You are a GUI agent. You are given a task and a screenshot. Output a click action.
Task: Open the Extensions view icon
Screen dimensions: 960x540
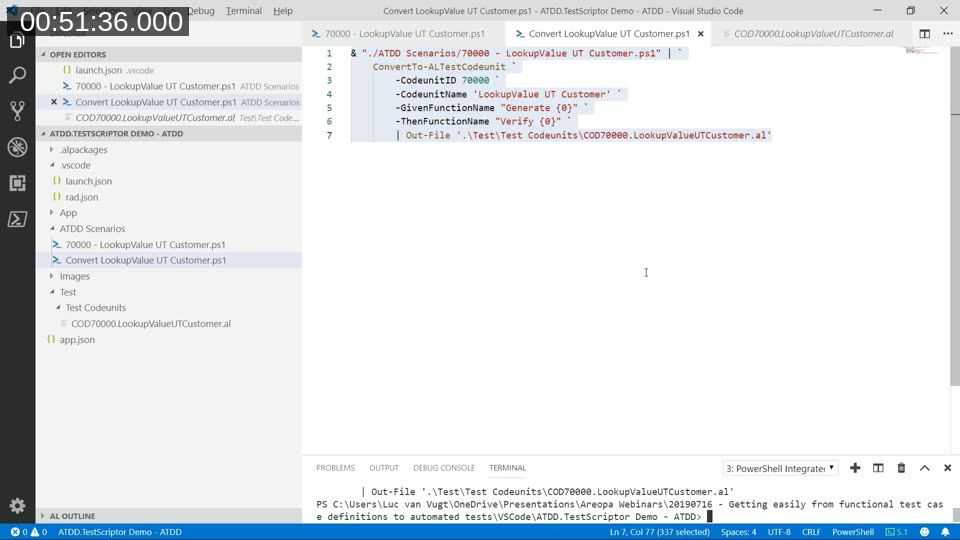(17, 182)
